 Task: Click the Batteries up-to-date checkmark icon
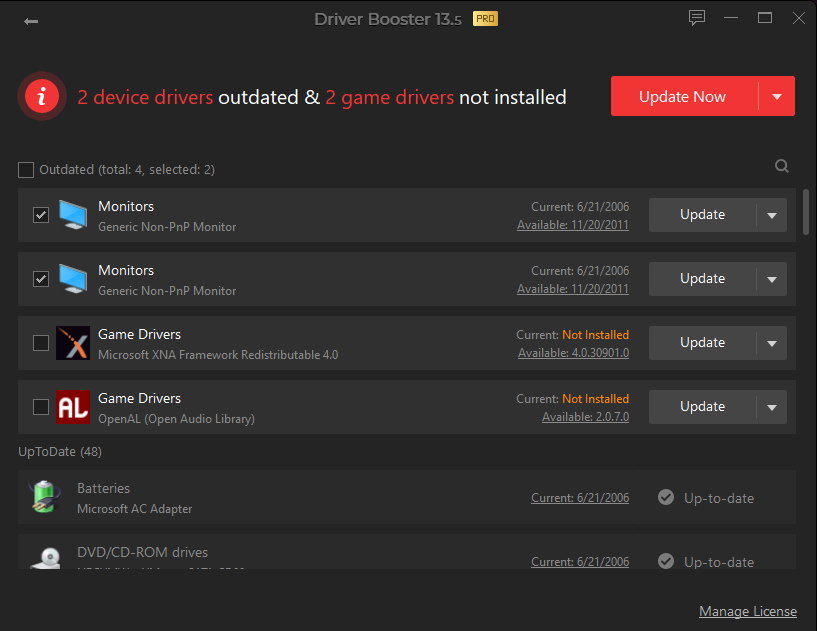[x=666, y=498]
